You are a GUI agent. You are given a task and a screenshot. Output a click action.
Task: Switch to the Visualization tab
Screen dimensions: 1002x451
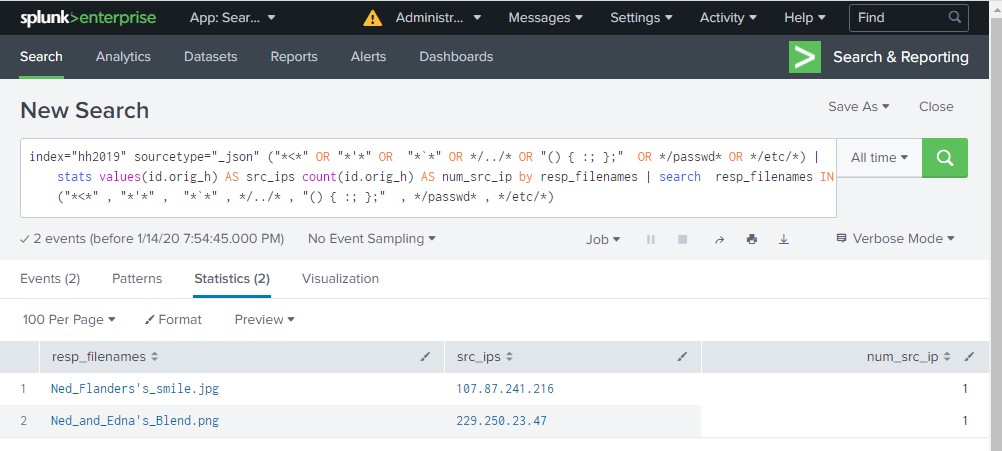(340, 279)
